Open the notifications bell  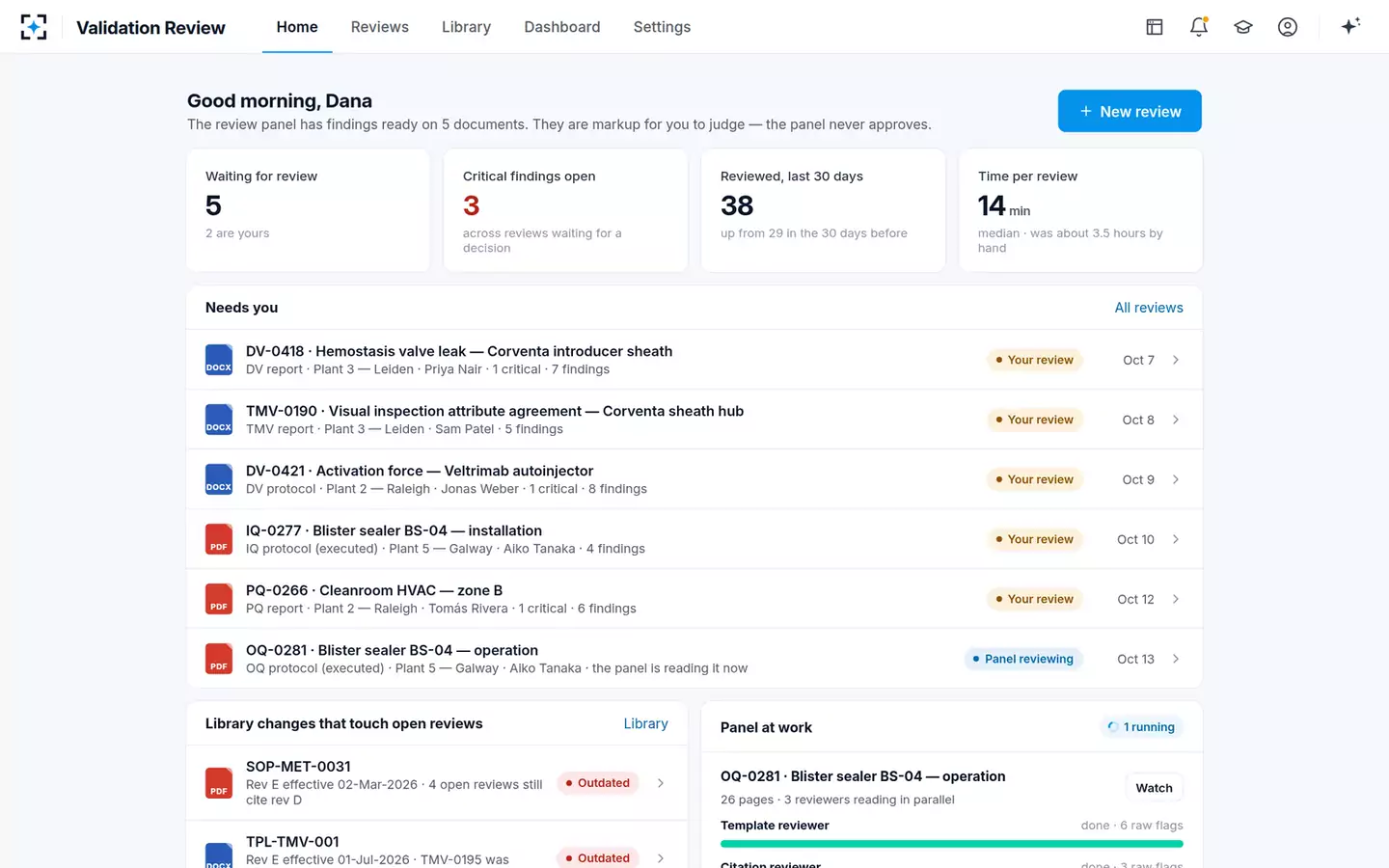coord(1199,27)
